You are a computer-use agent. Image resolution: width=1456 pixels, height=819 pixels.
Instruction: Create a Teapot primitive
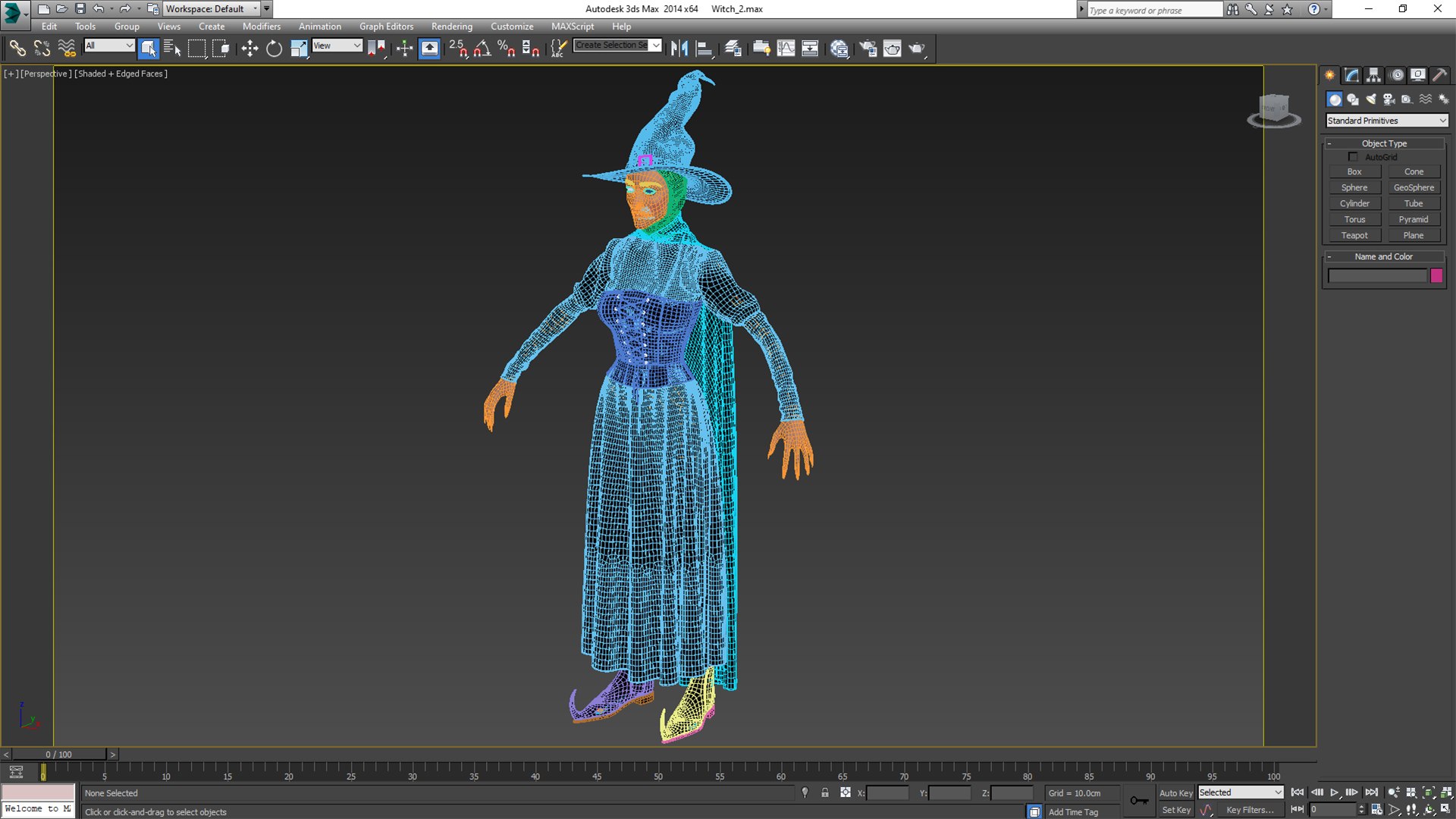click(x=1354, y=236)
